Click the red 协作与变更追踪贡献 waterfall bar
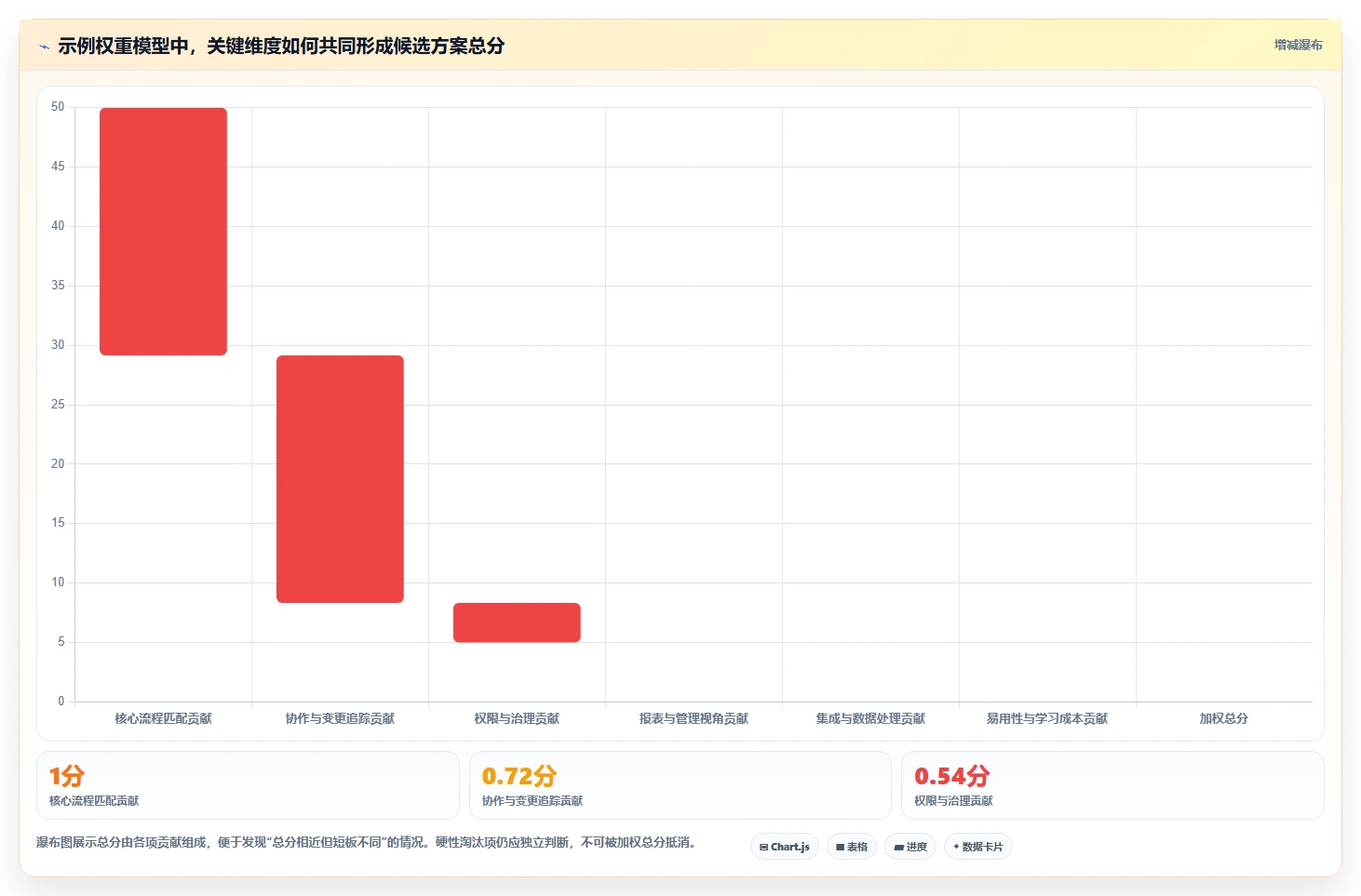 coord(340,479)
